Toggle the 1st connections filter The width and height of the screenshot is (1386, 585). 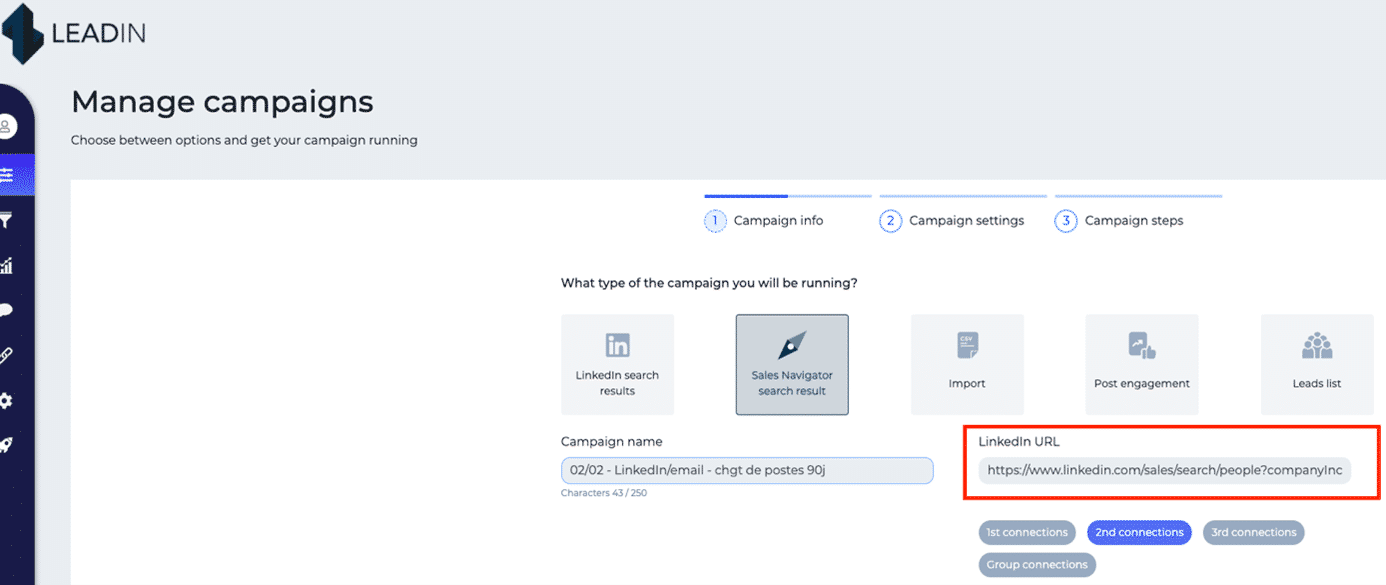click(1027, 533)
